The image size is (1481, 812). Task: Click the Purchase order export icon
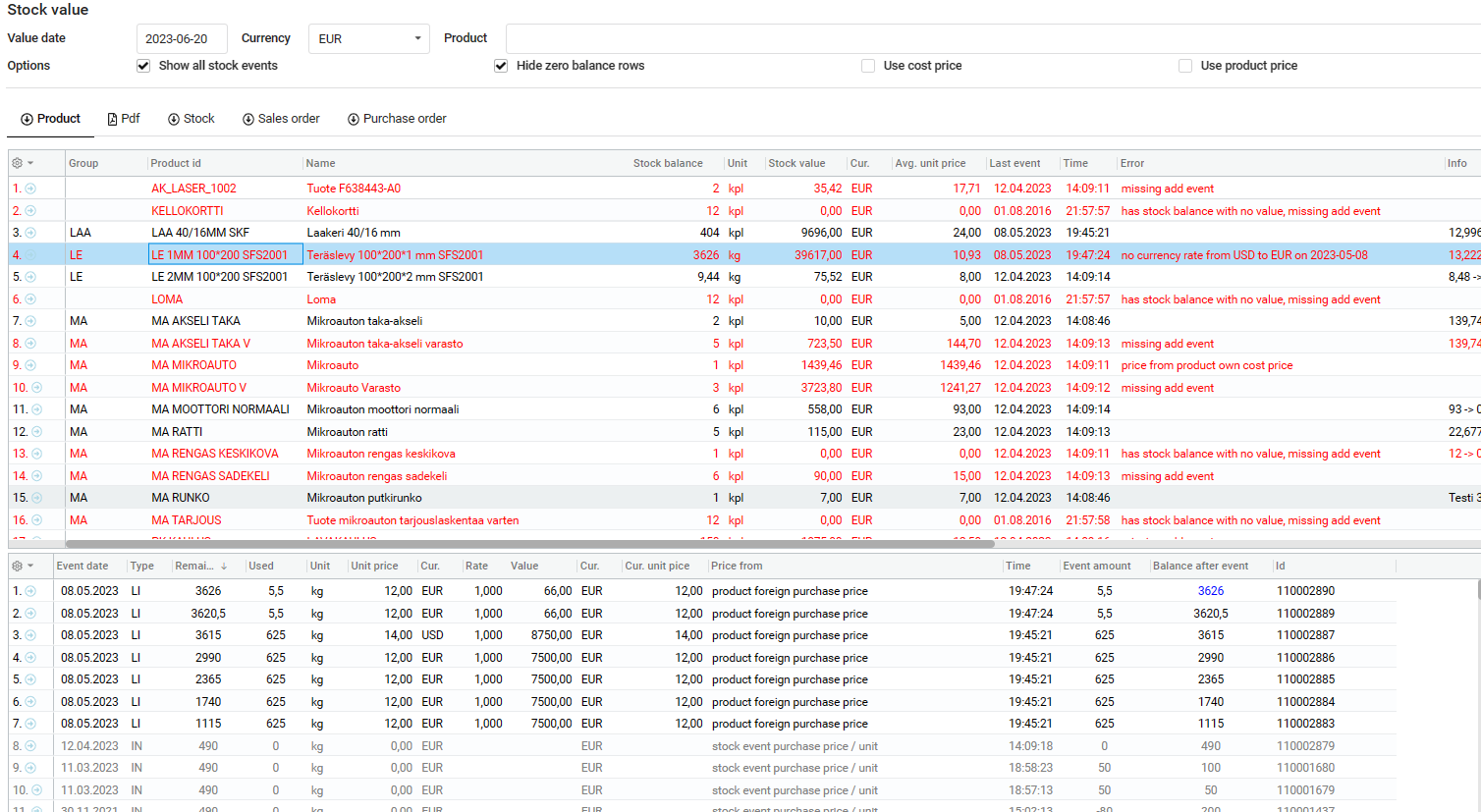354,119
